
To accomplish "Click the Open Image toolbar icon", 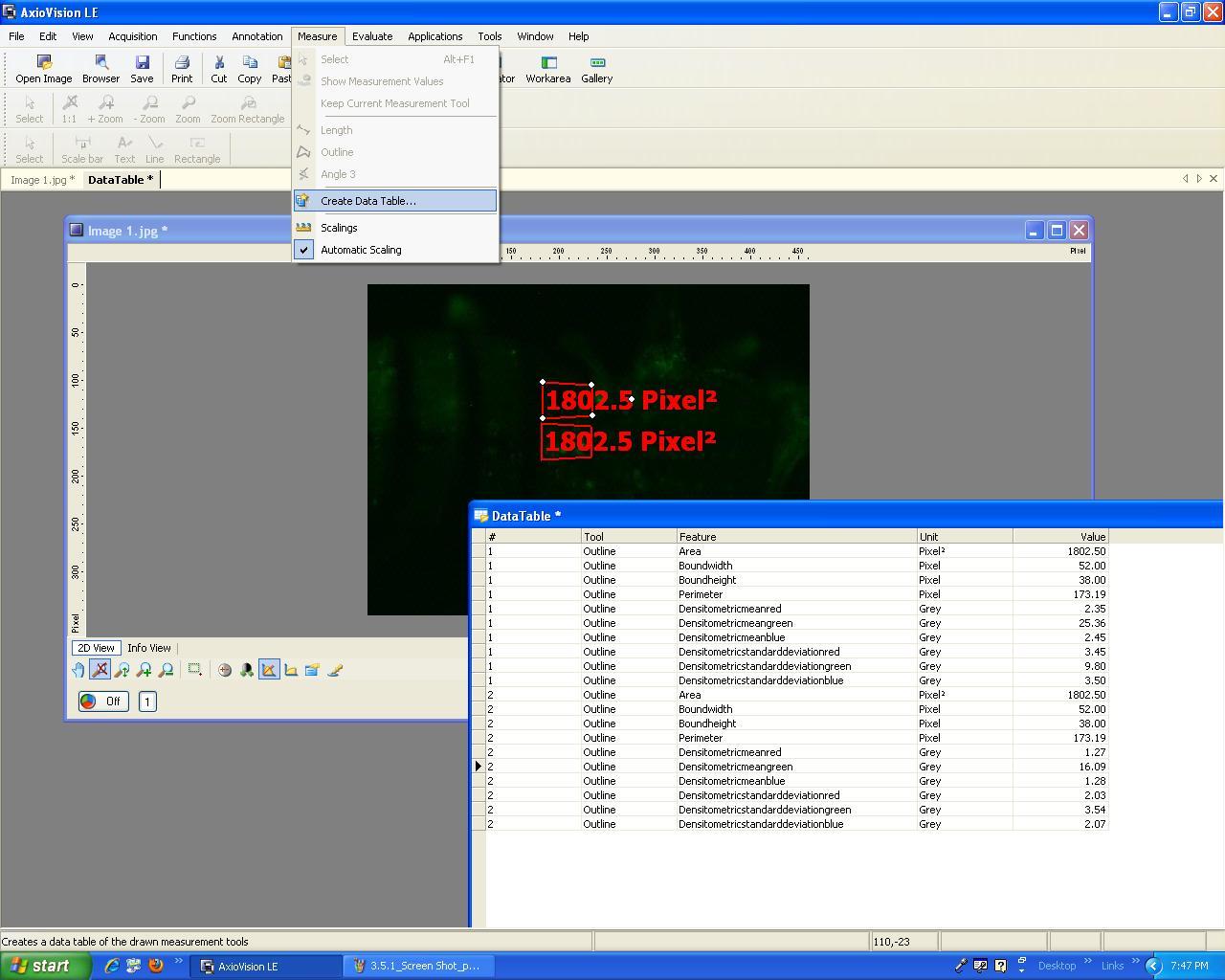I will [x=43, y=69].
